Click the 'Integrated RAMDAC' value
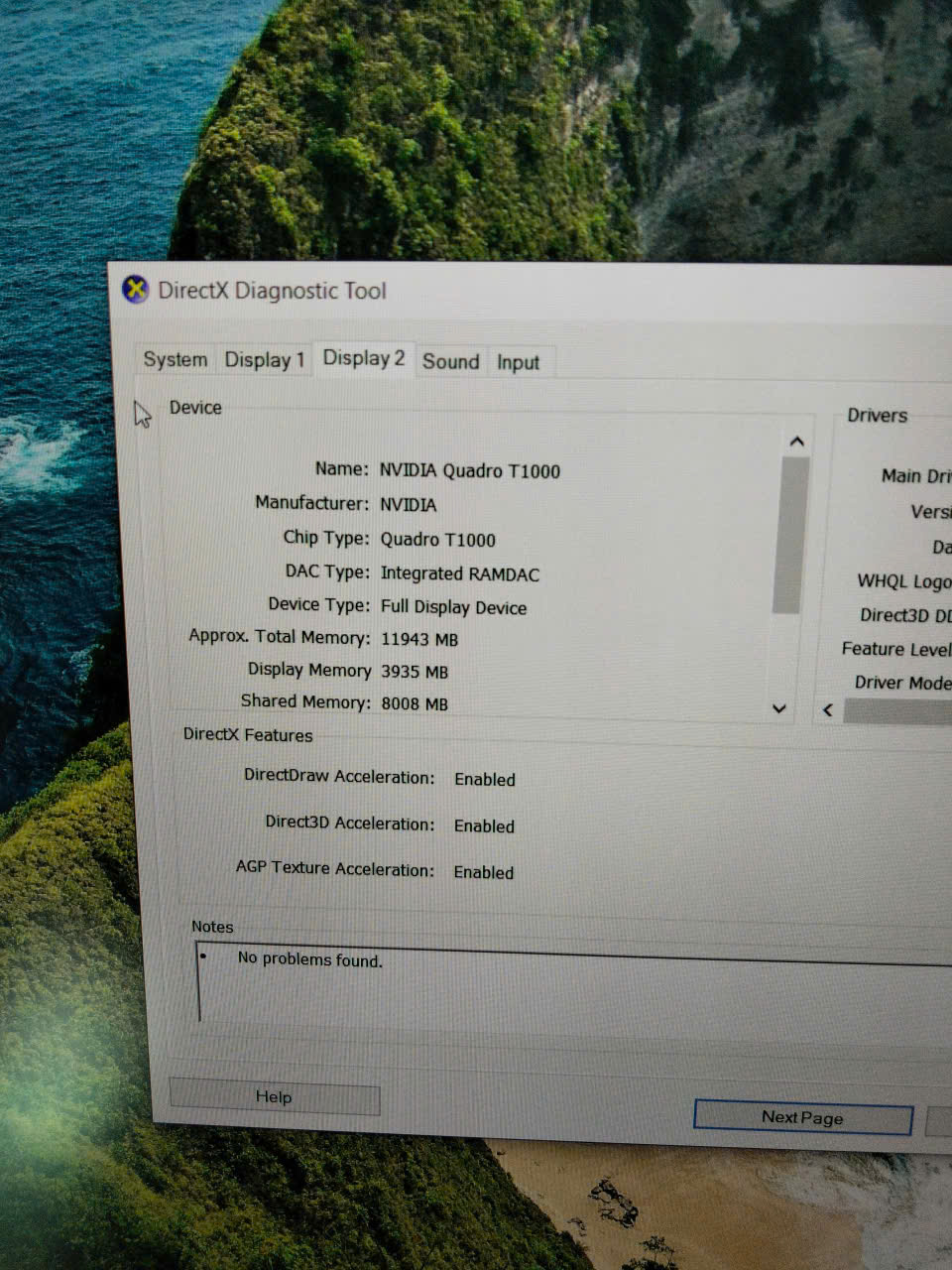The height and width of the screenshot is (1270, 952). (460, 573)
